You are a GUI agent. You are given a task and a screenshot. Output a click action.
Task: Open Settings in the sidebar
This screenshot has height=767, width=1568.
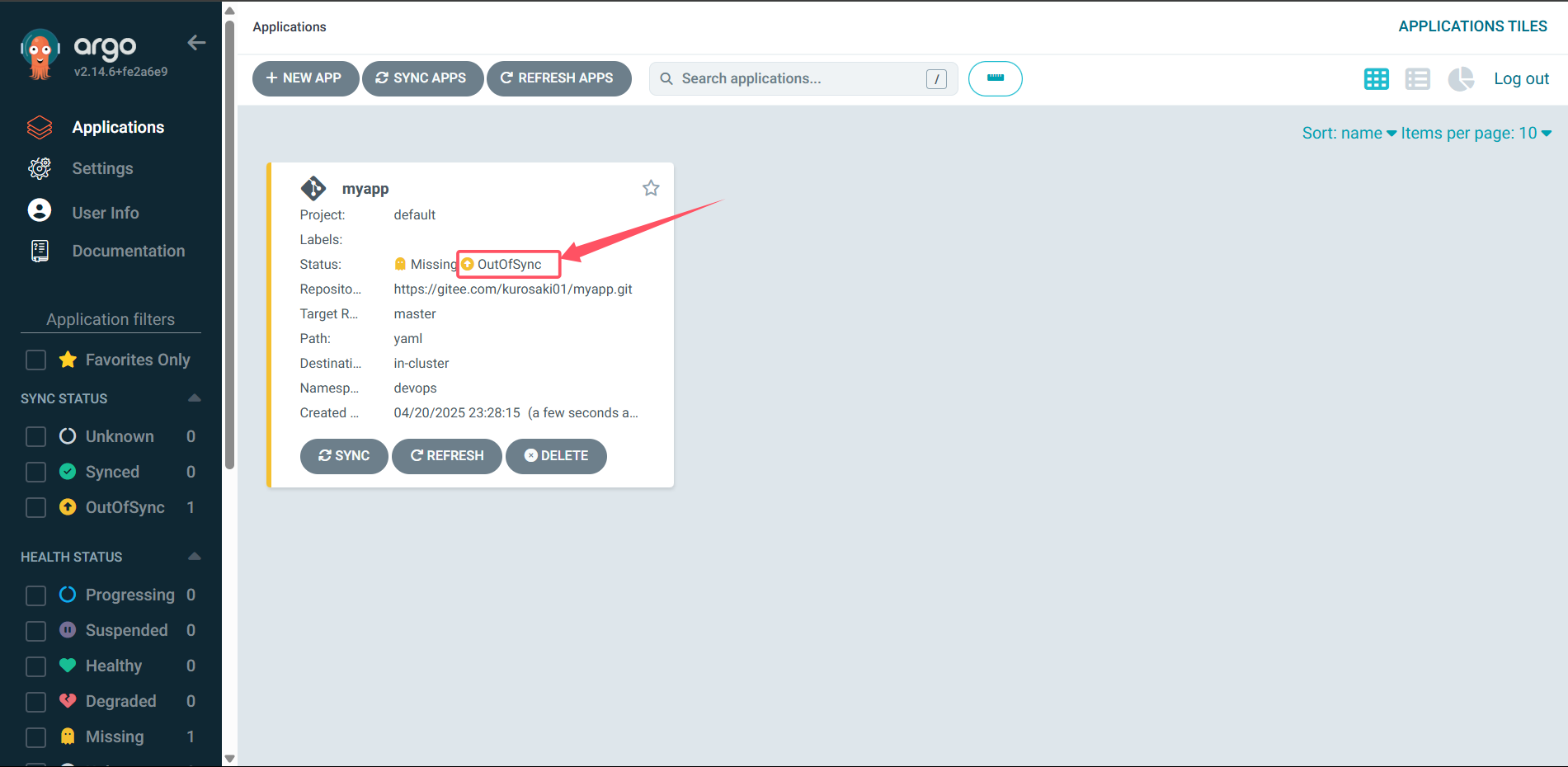(102, 168)
